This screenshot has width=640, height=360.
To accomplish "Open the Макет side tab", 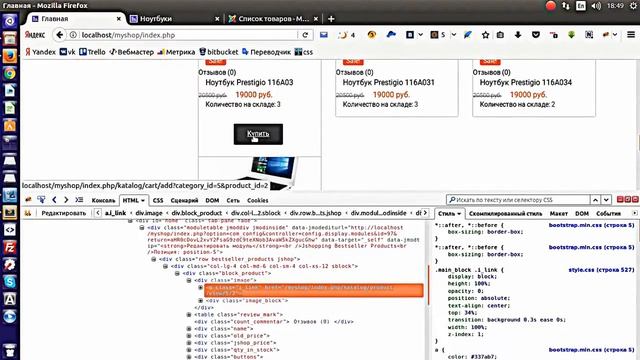I will coord(559,213).
